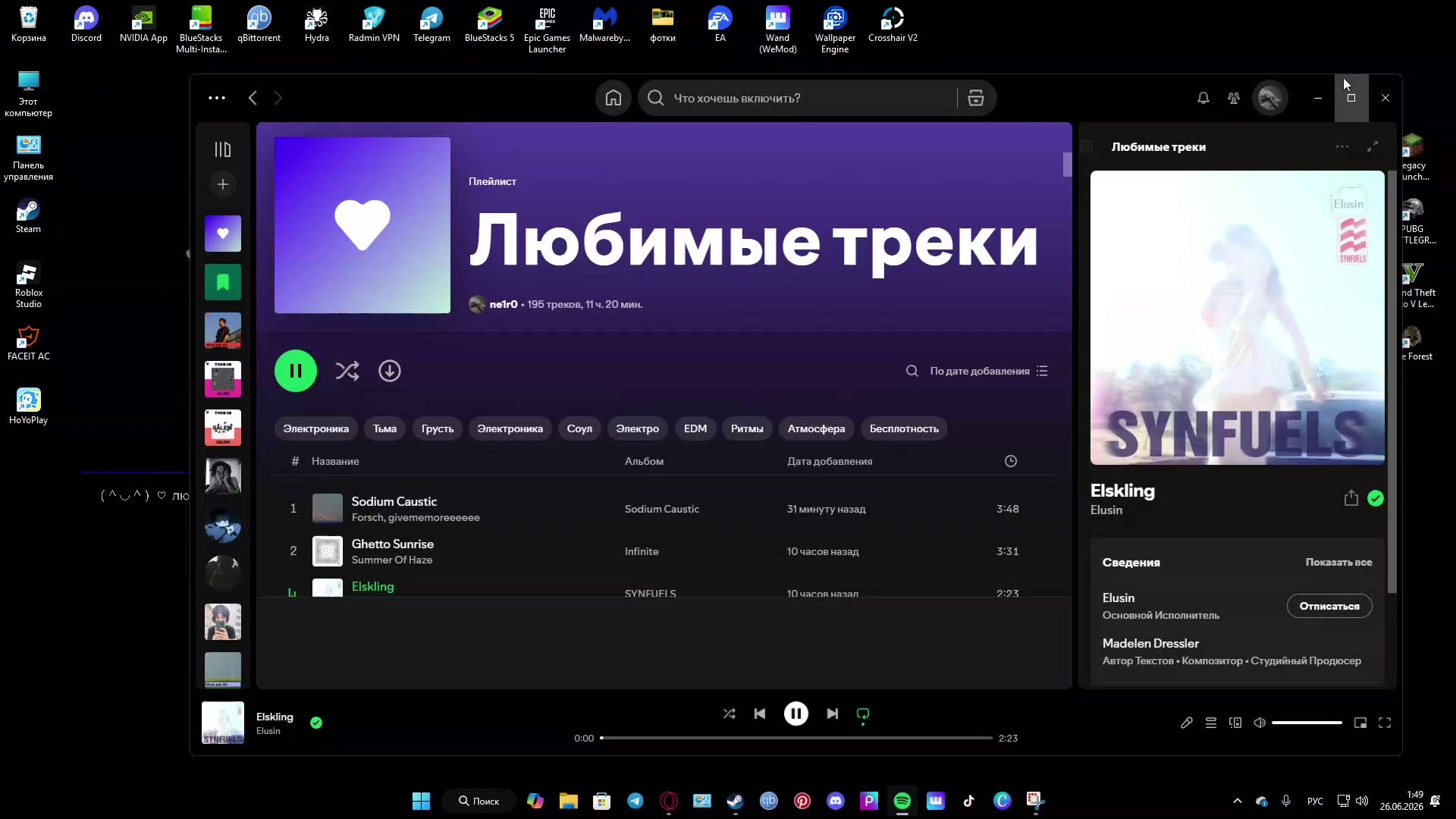The height and width of the screenshot is (819, 1456).
Task: Adjust the volume slider
Action: [x=1307, y=723]
